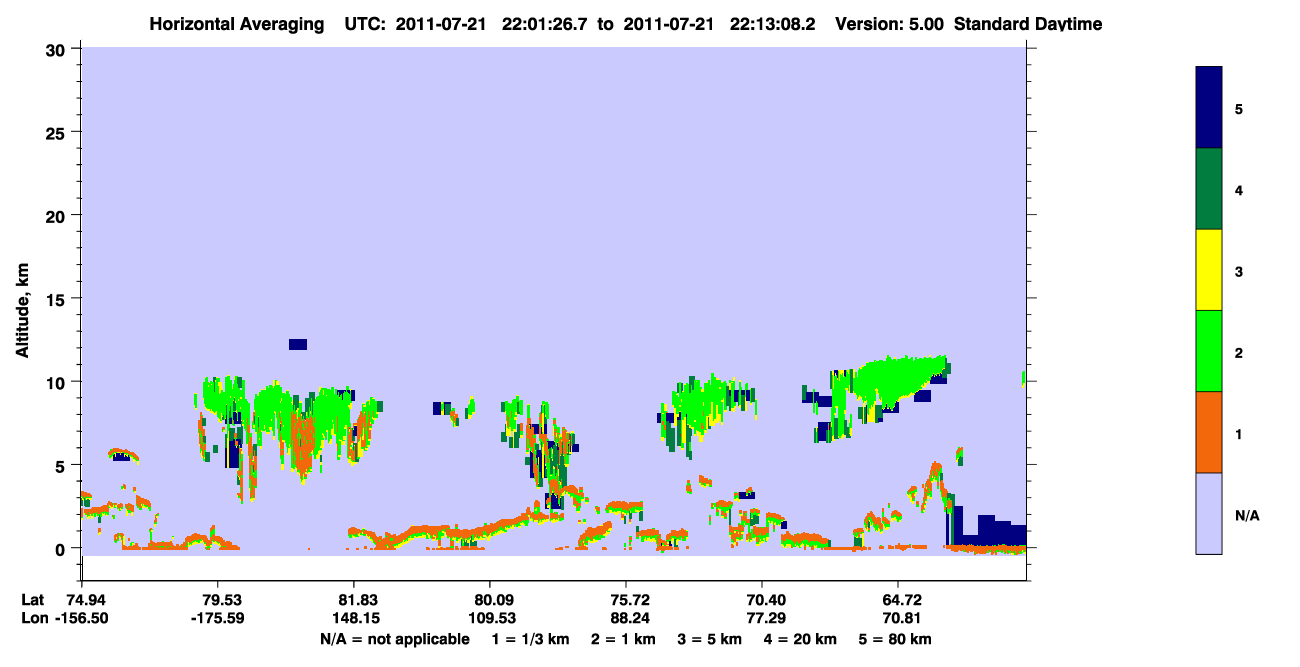Click the '5 = 80 km' legend entry
Image resolution: width=1300 pixels, height=667 pixels.
pyautogui.click(x=896, y=639)
